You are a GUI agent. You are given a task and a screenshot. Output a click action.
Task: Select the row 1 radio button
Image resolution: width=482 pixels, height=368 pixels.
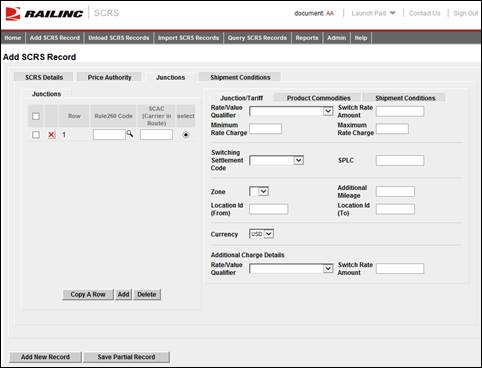coord(186,135)
